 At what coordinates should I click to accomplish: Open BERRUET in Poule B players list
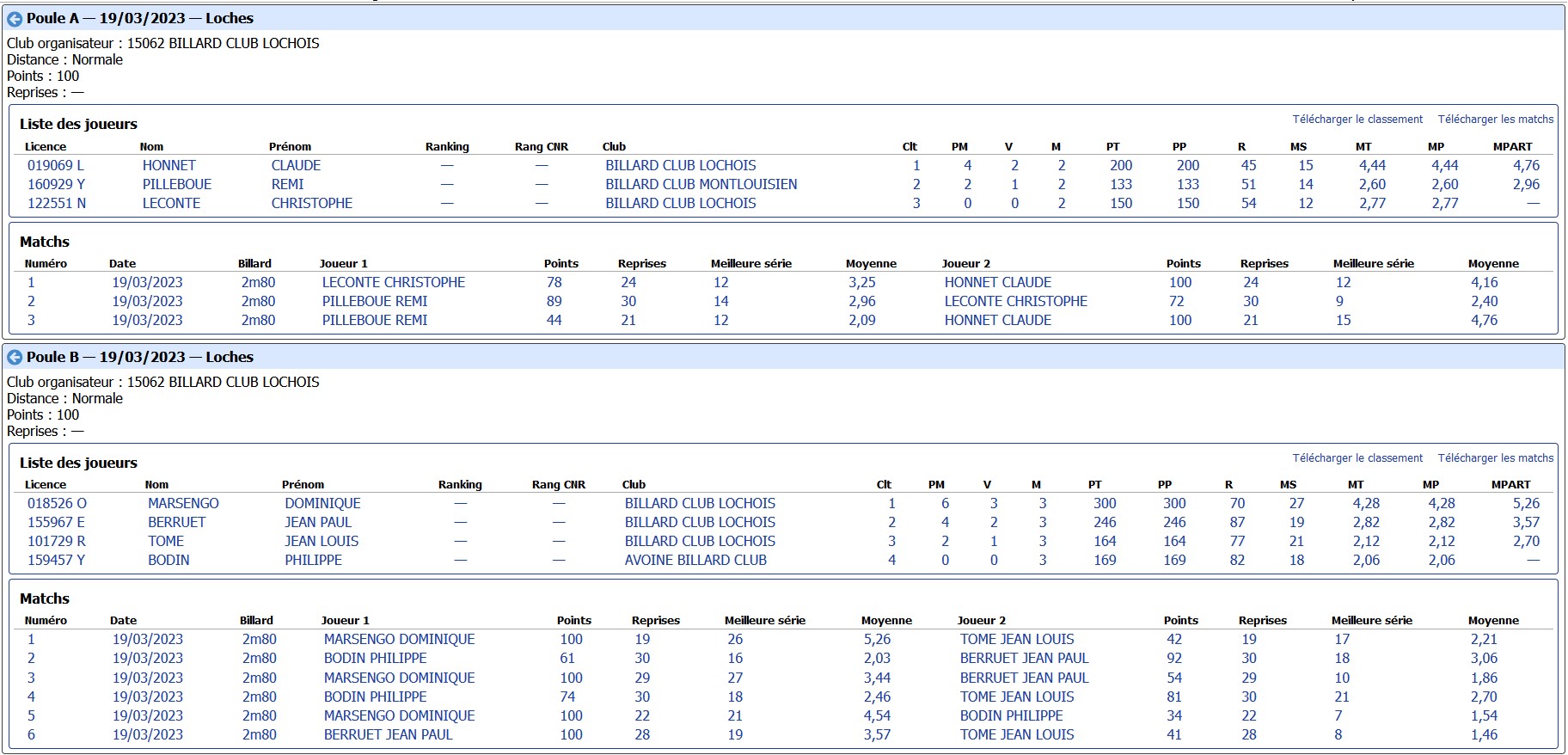(x=176, y=522)
